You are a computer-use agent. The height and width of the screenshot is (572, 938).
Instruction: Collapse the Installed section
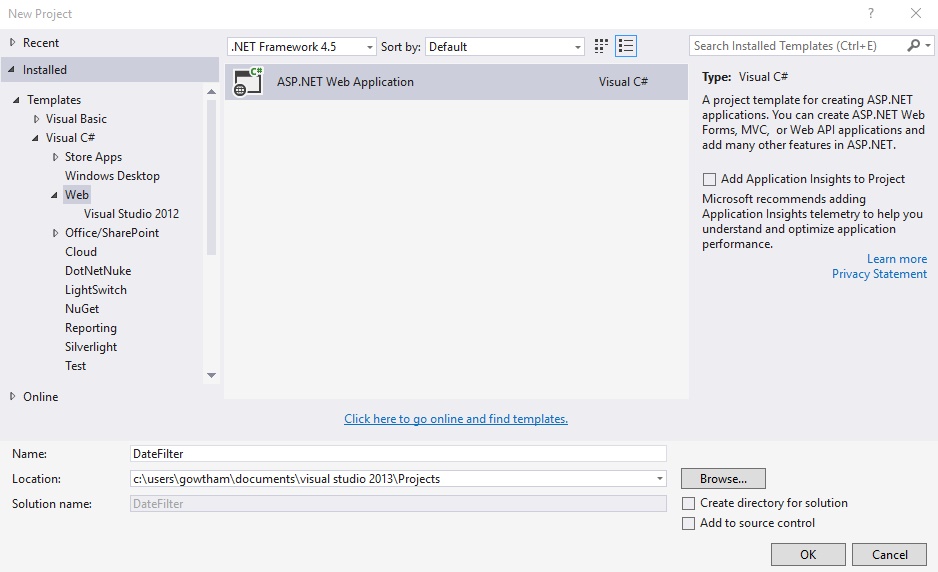tap(11, 69)
